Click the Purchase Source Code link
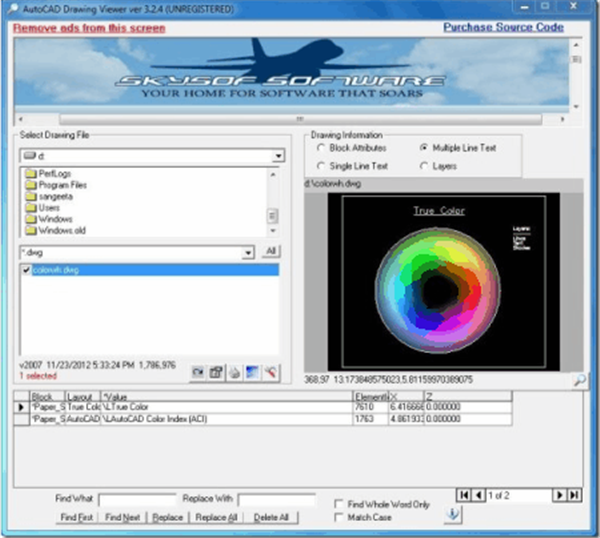 click(x=504, y=27)
